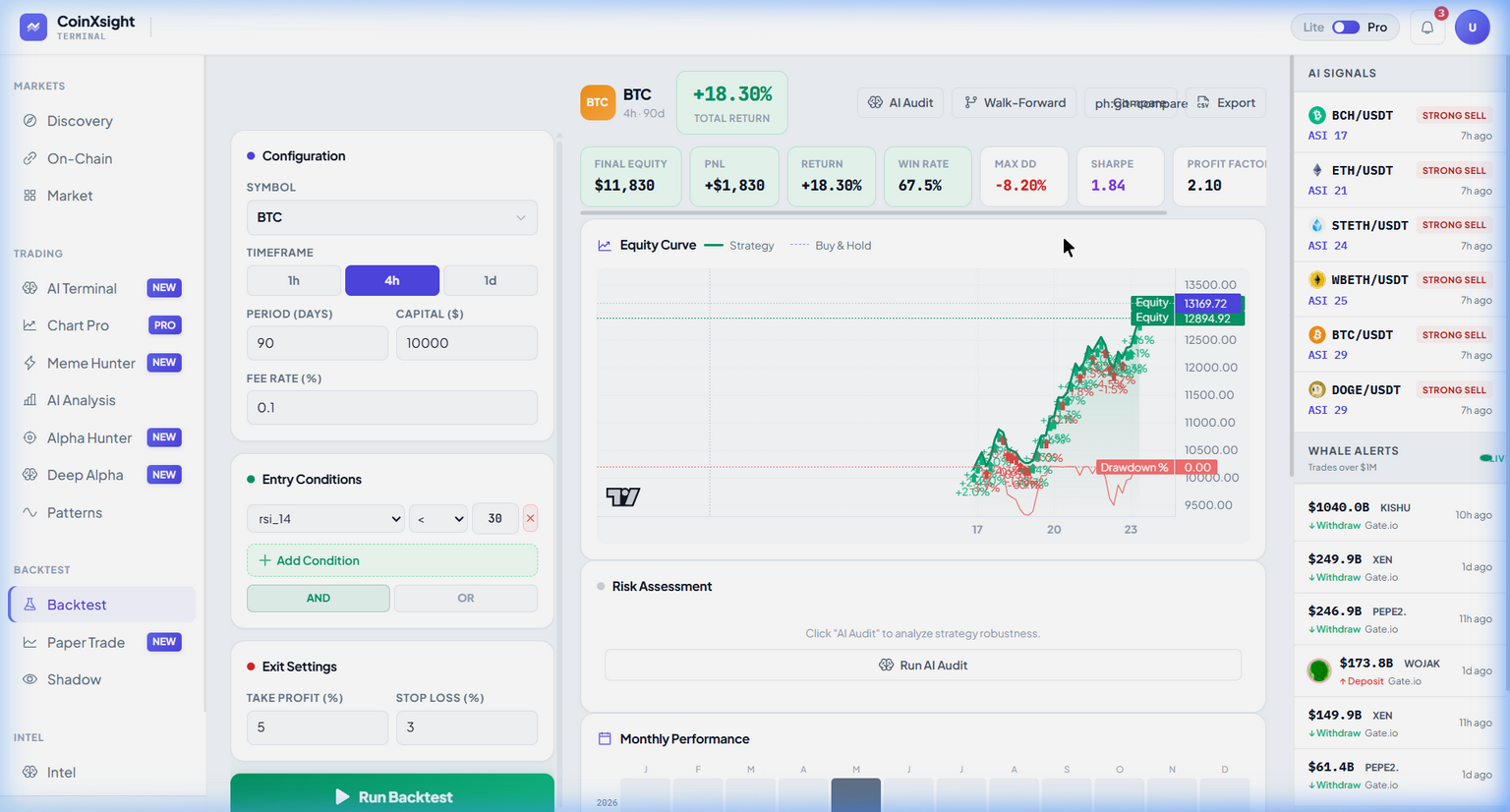Choose the AND condition logic

coord(319,598)
